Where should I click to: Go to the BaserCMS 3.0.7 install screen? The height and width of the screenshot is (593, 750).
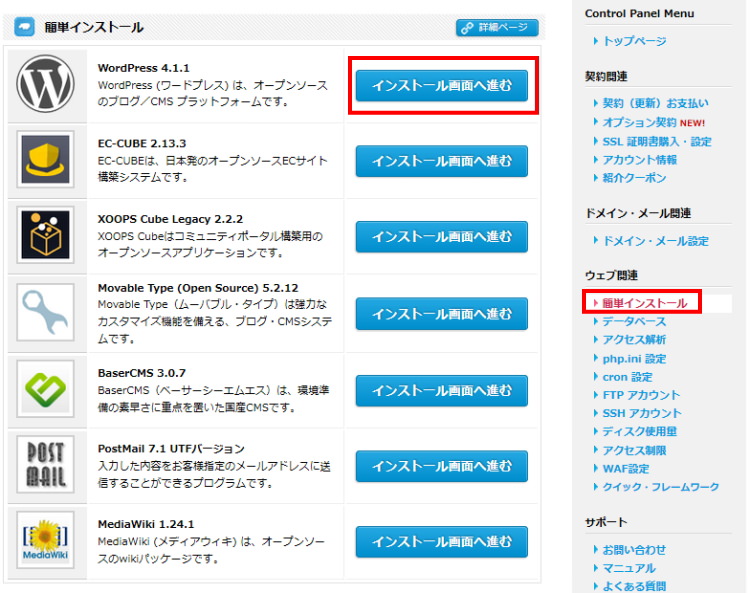click(x=441, y=391)
